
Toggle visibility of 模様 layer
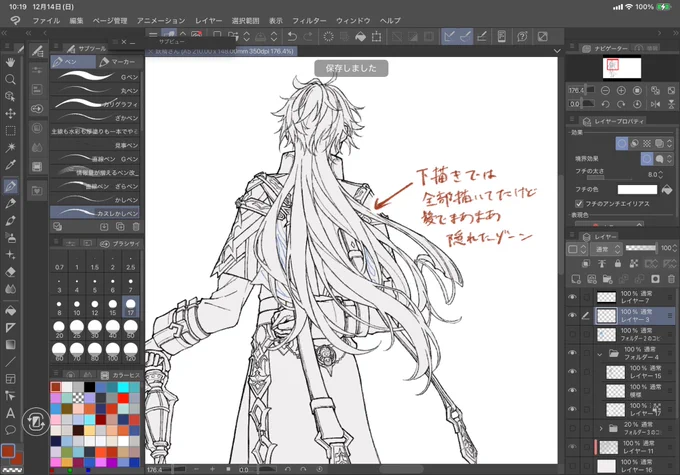click(x=572, y=390)
